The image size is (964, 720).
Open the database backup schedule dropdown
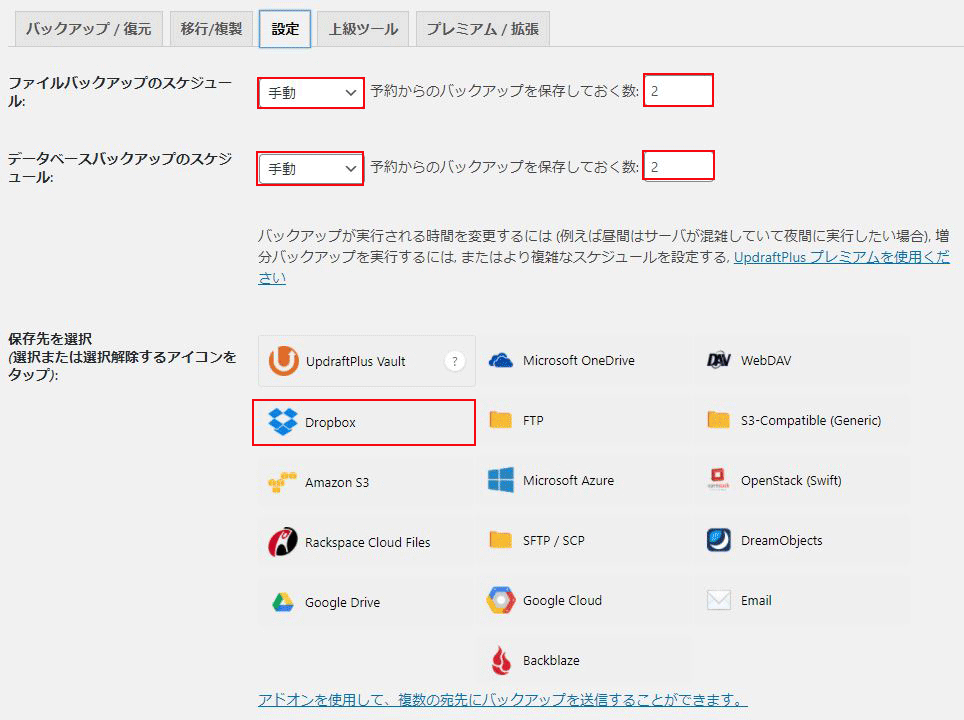[311, 168]
